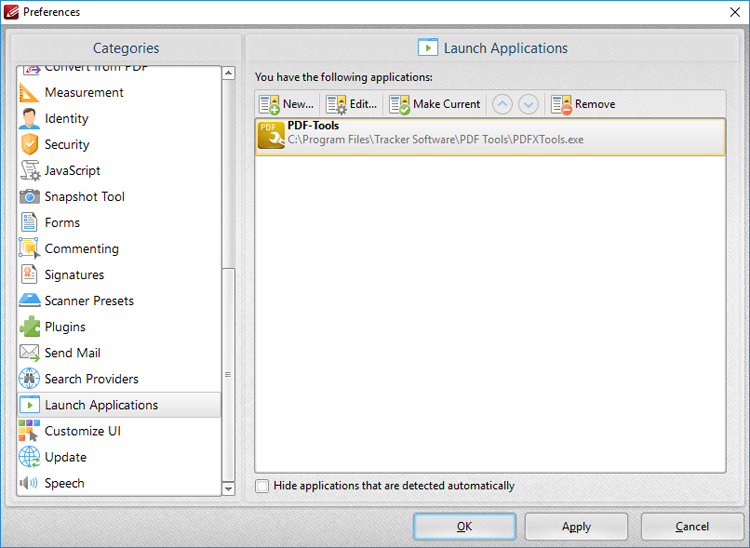This screenshot has width=750, height=548.
Task: Click the Security shield icon
Action: coord(29,144)
